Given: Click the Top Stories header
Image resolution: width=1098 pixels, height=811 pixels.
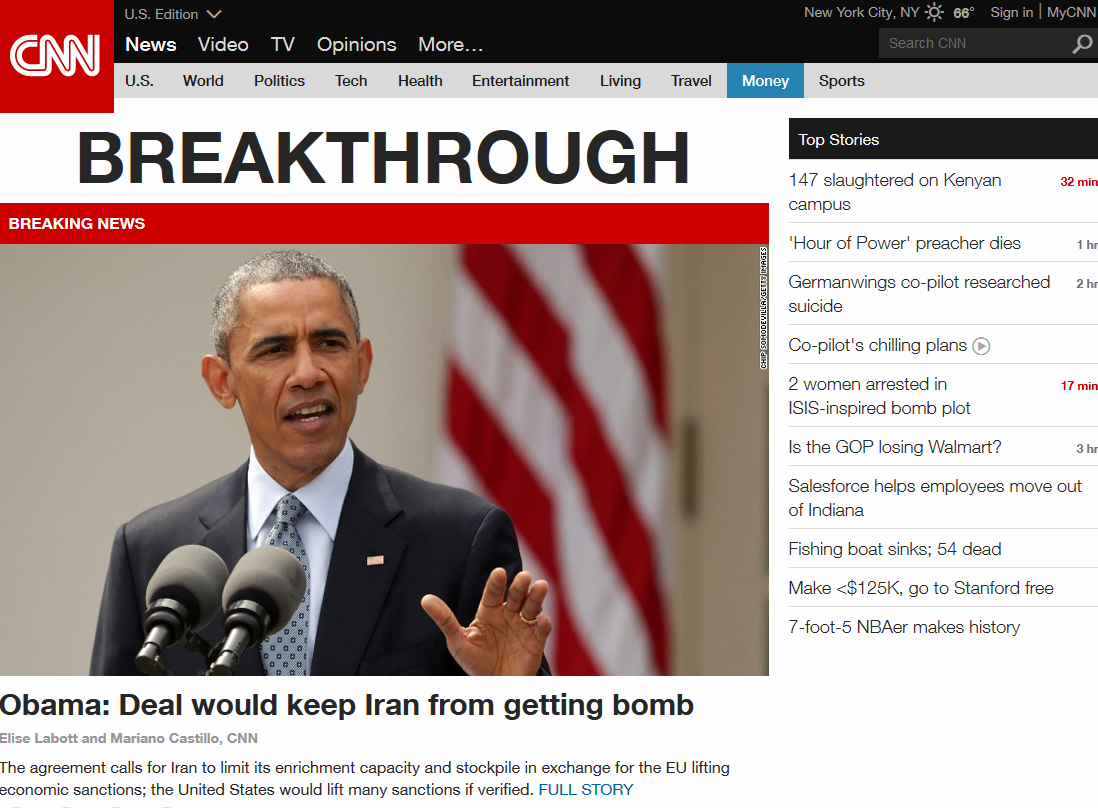Looking at the screenshot, I should pyautogui.click(x=943, y=139).
